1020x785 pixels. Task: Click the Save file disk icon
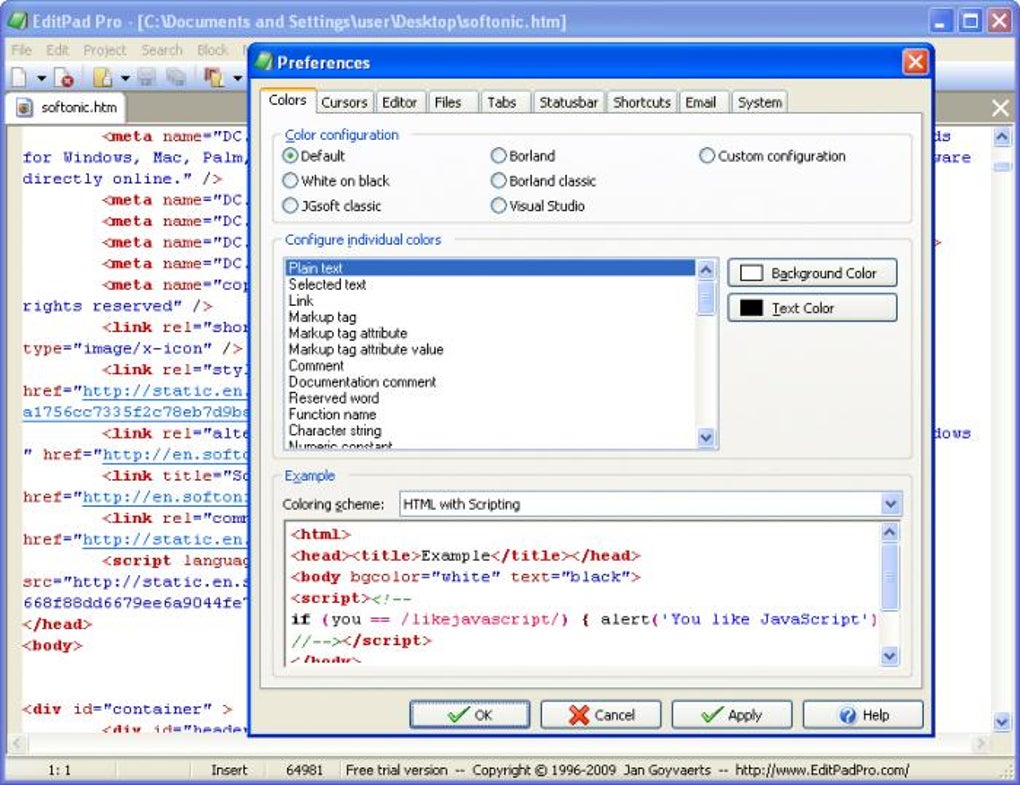click(147, 78)
